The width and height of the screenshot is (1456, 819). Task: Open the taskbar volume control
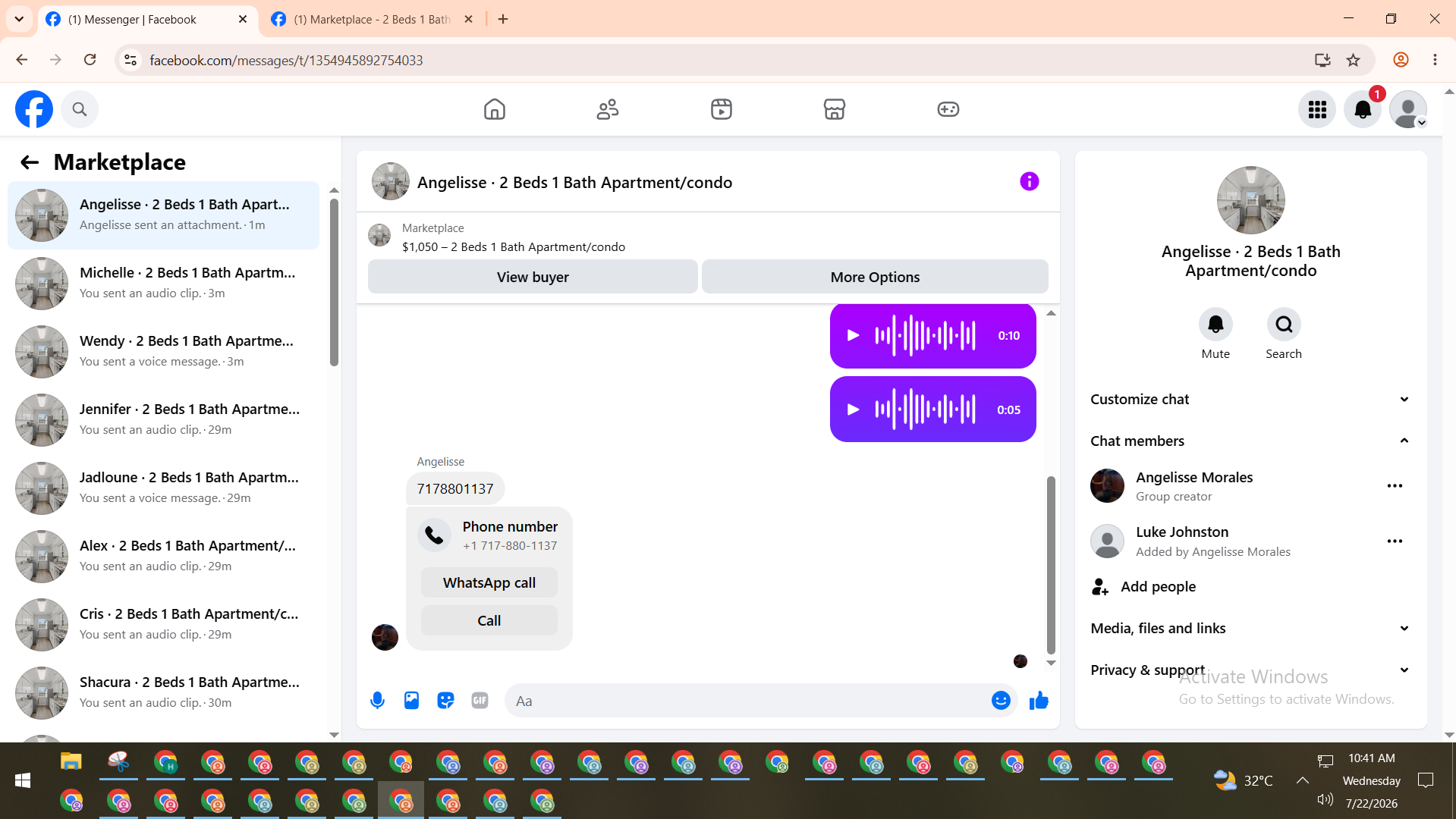(1325, 799)
